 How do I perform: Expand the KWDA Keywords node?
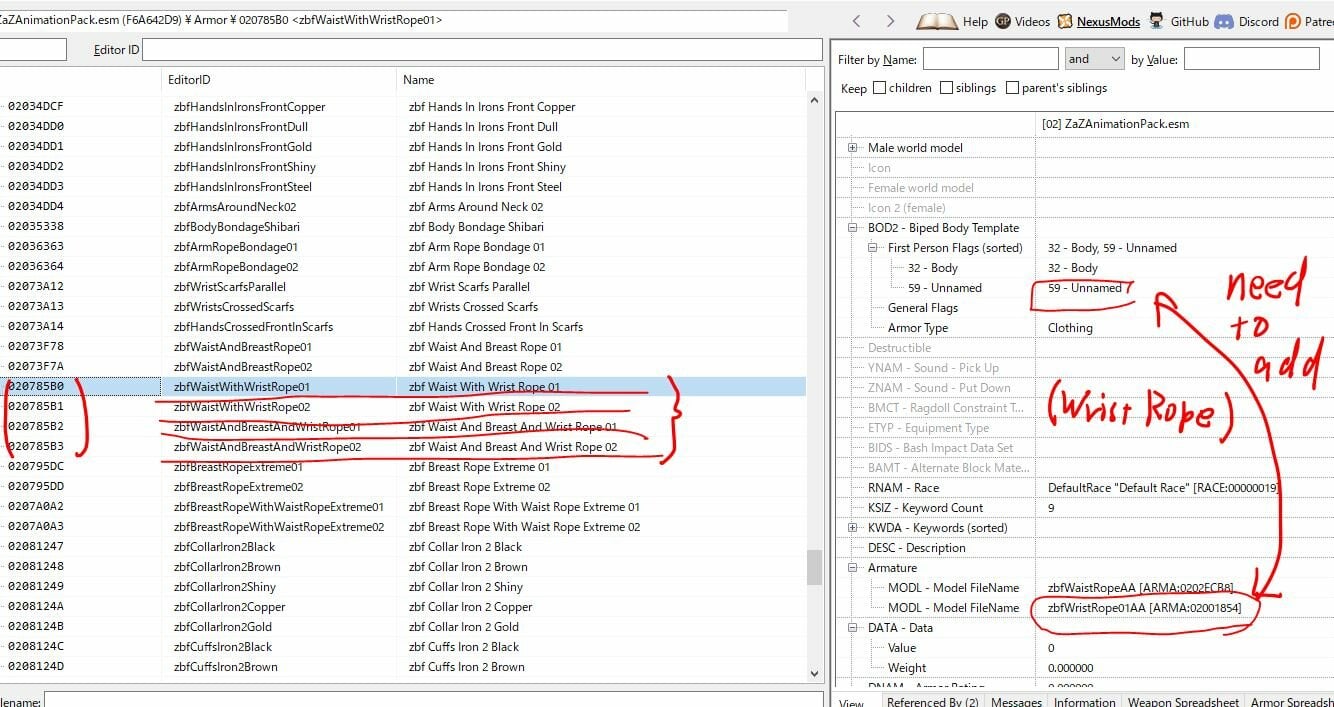[853, 528]
